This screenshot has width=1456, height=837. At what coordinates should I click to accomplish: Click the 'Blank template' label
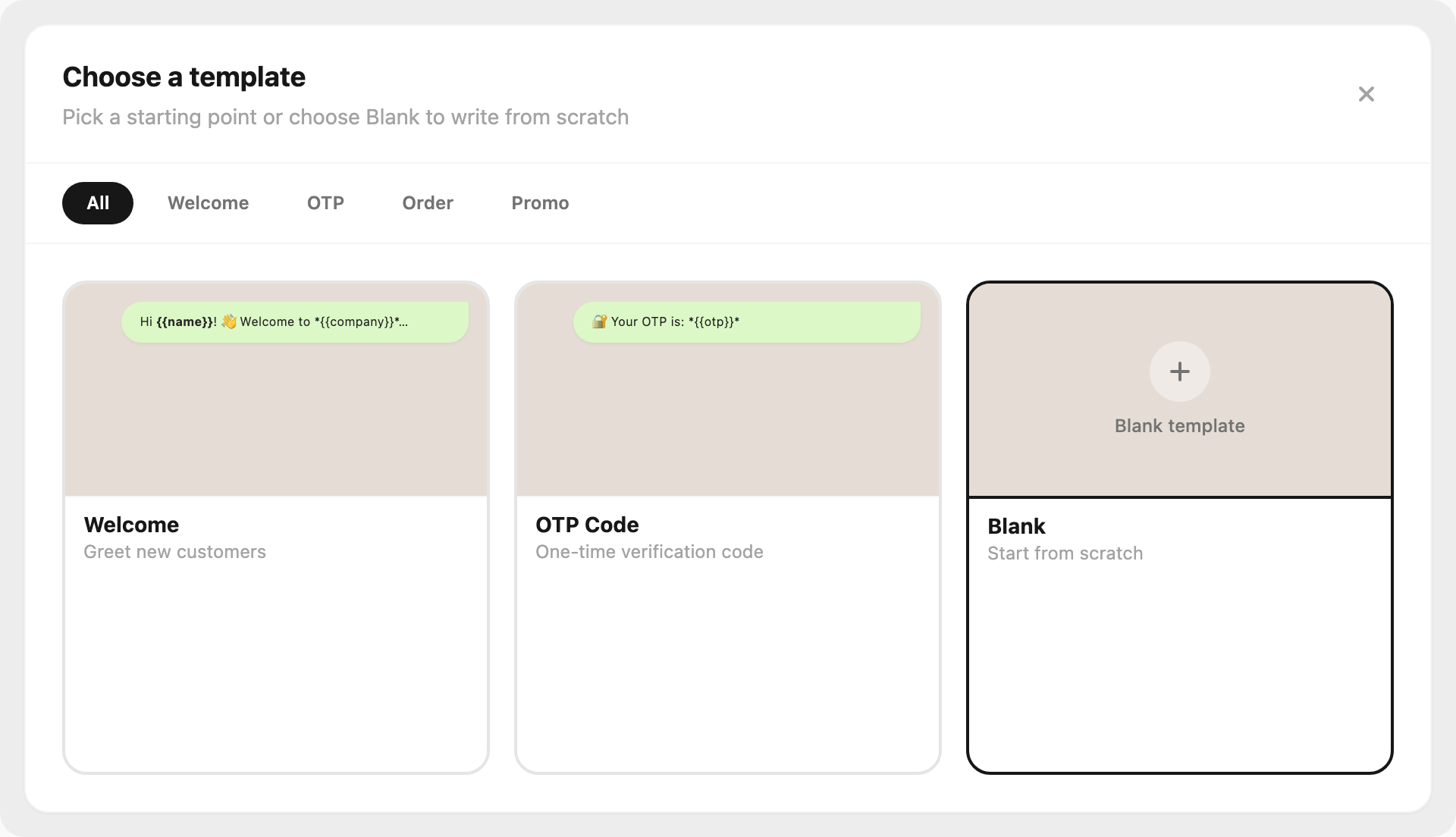pyautogui.click(x=1179, y=426)
